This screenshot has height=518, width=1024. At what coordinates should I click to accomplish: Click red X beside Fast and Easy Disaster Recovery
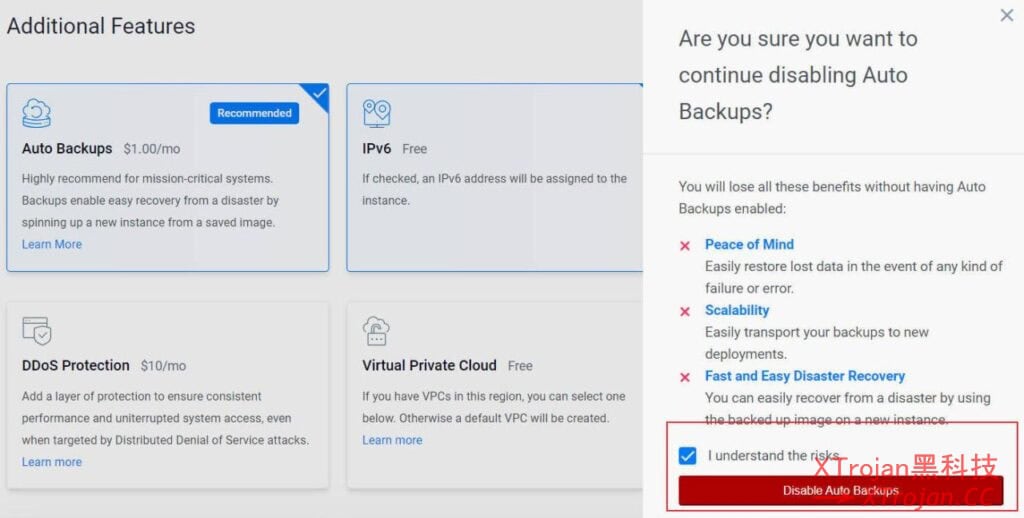click(685, 377)
